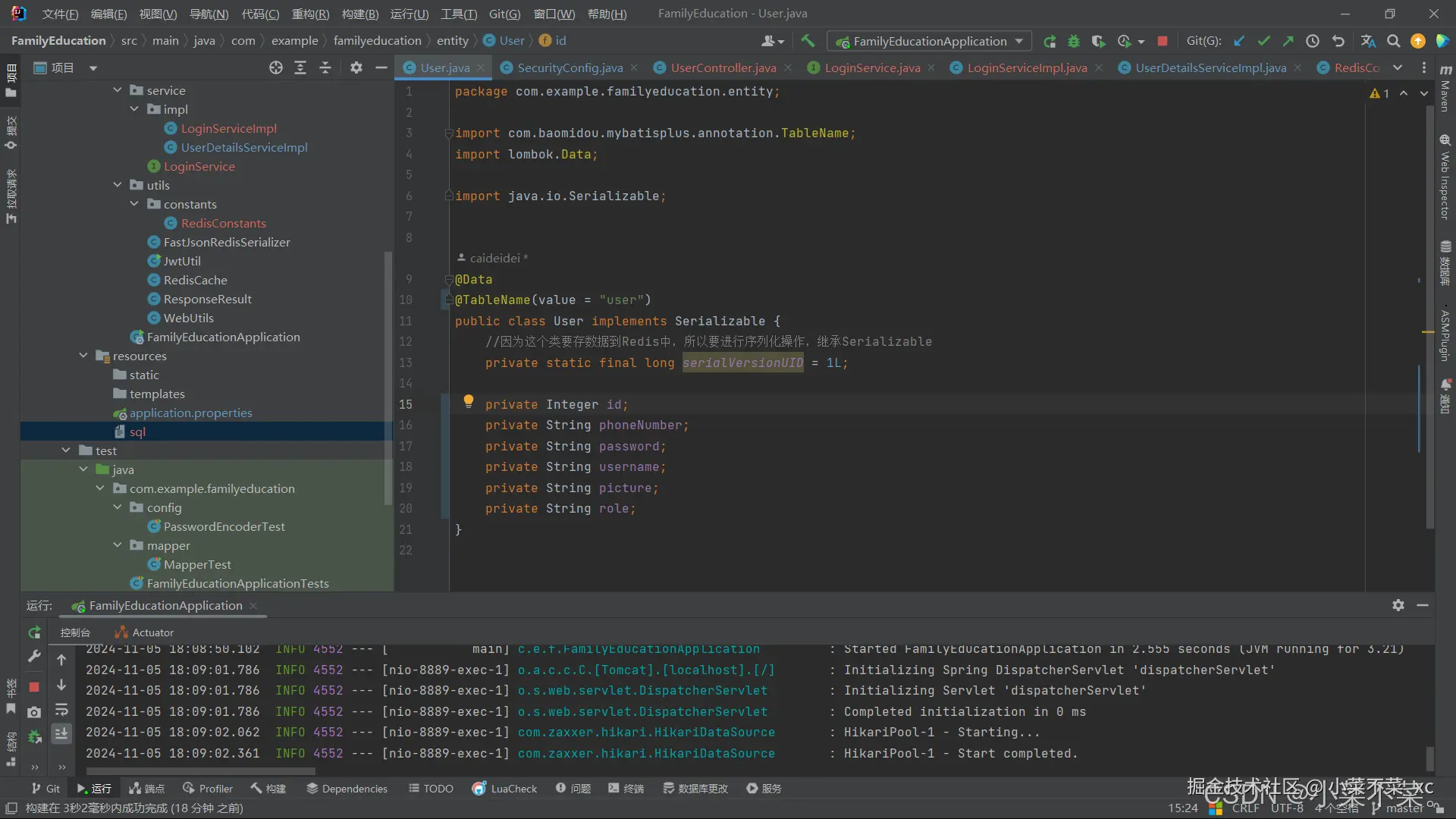Viewport: 1456px width, 819px height.
Task: Rerun application in run panel
Action: click(x=34, y=632)
